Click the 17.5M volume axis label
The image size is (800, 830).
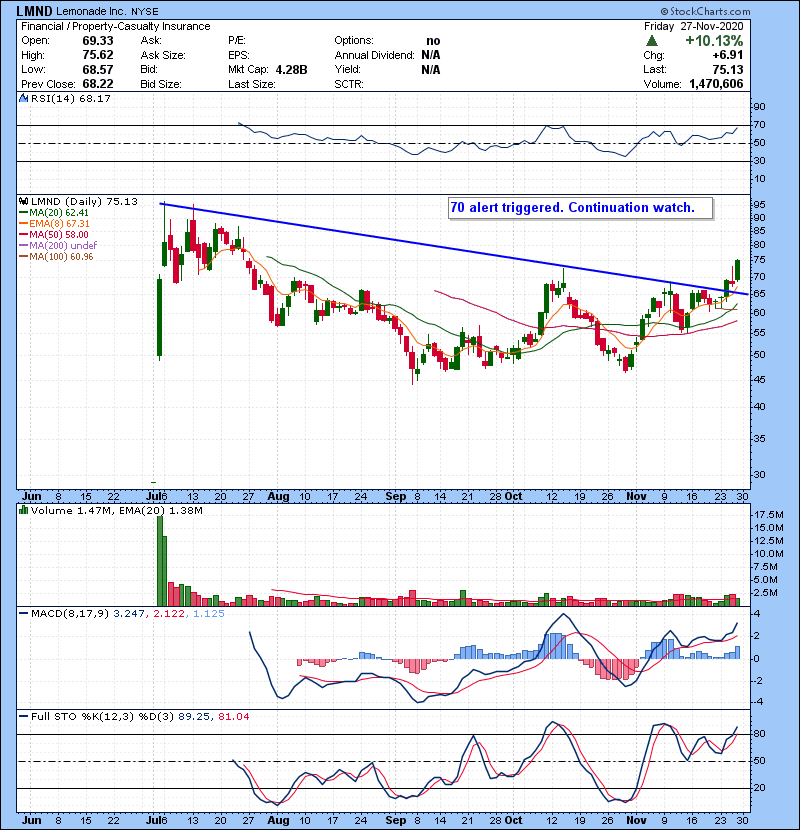click(x=769, y=515)
